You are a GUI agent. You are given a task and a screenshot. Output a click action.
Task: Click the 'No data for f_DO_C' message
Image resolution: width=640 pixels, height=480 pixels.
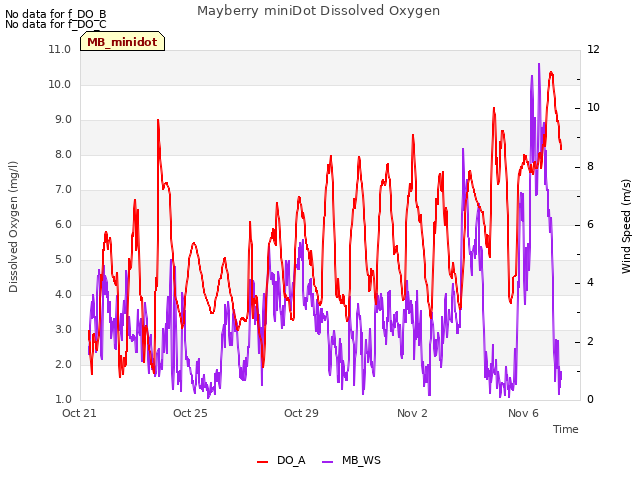(x=56, y=24)
